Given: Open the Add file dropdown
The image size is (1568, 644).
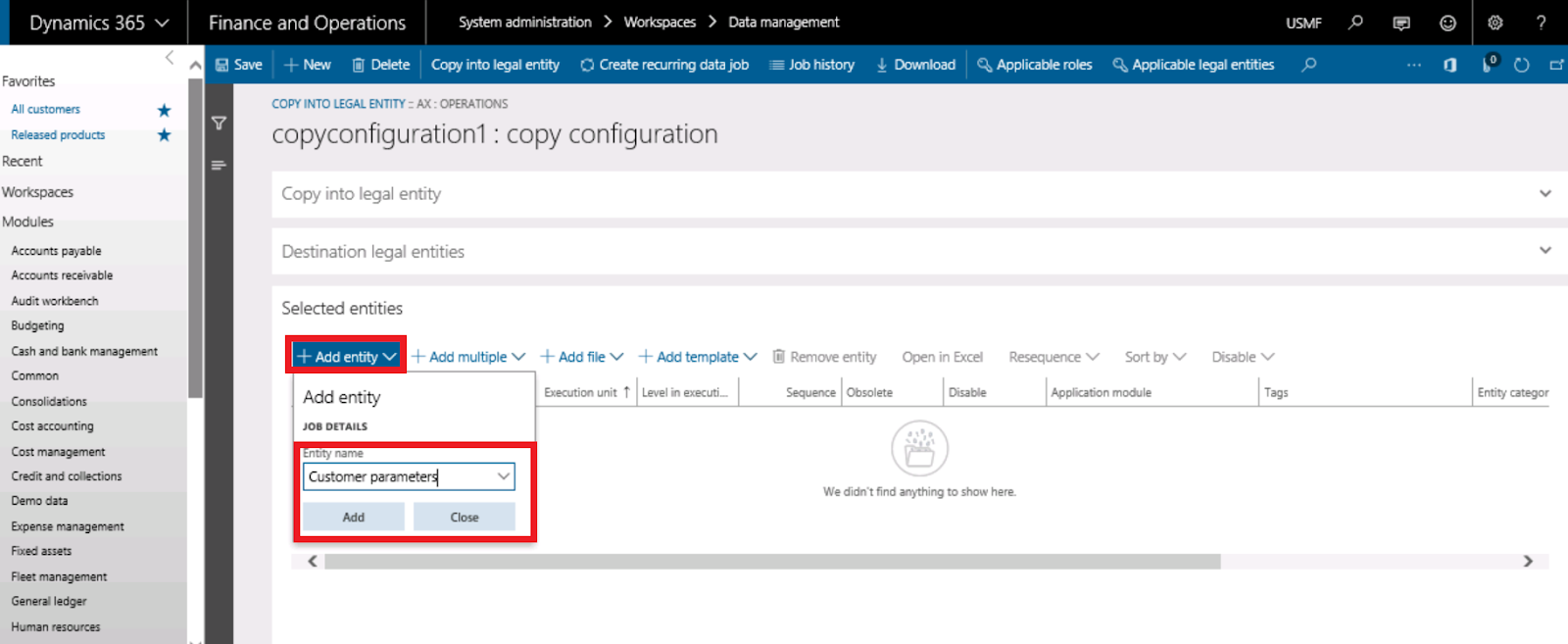Looking at the screenshot, I should click(x=582, y=357).
